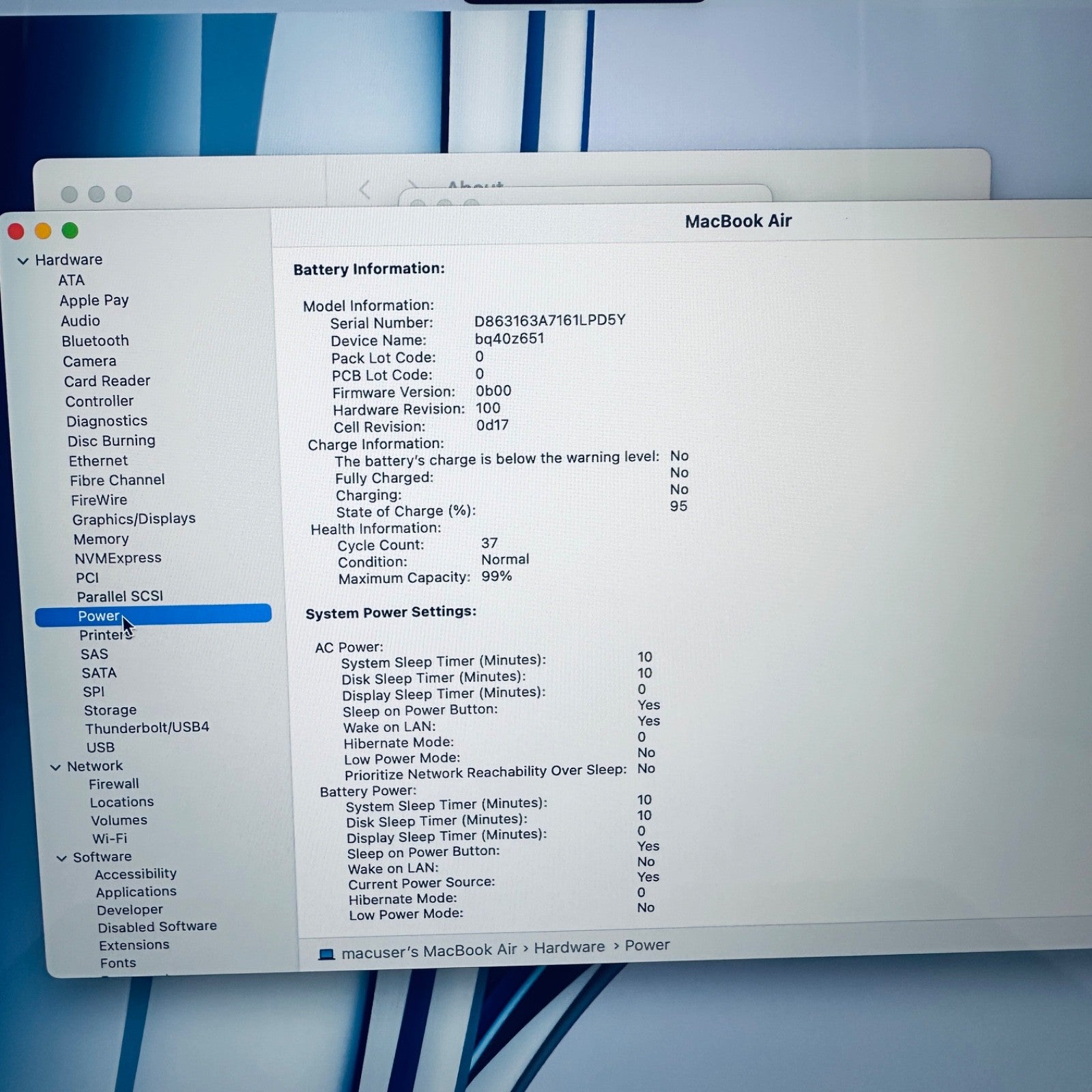
Task: Collapse the Software category
Action: pyautogui.click(x=61, y=857)
